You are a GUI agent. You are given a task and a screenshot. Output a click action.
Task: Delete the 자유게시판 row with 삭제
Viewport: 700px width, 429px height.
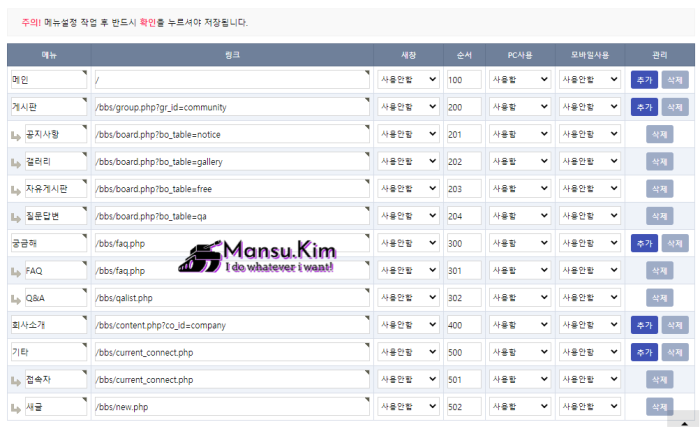[x=659, y=189]
